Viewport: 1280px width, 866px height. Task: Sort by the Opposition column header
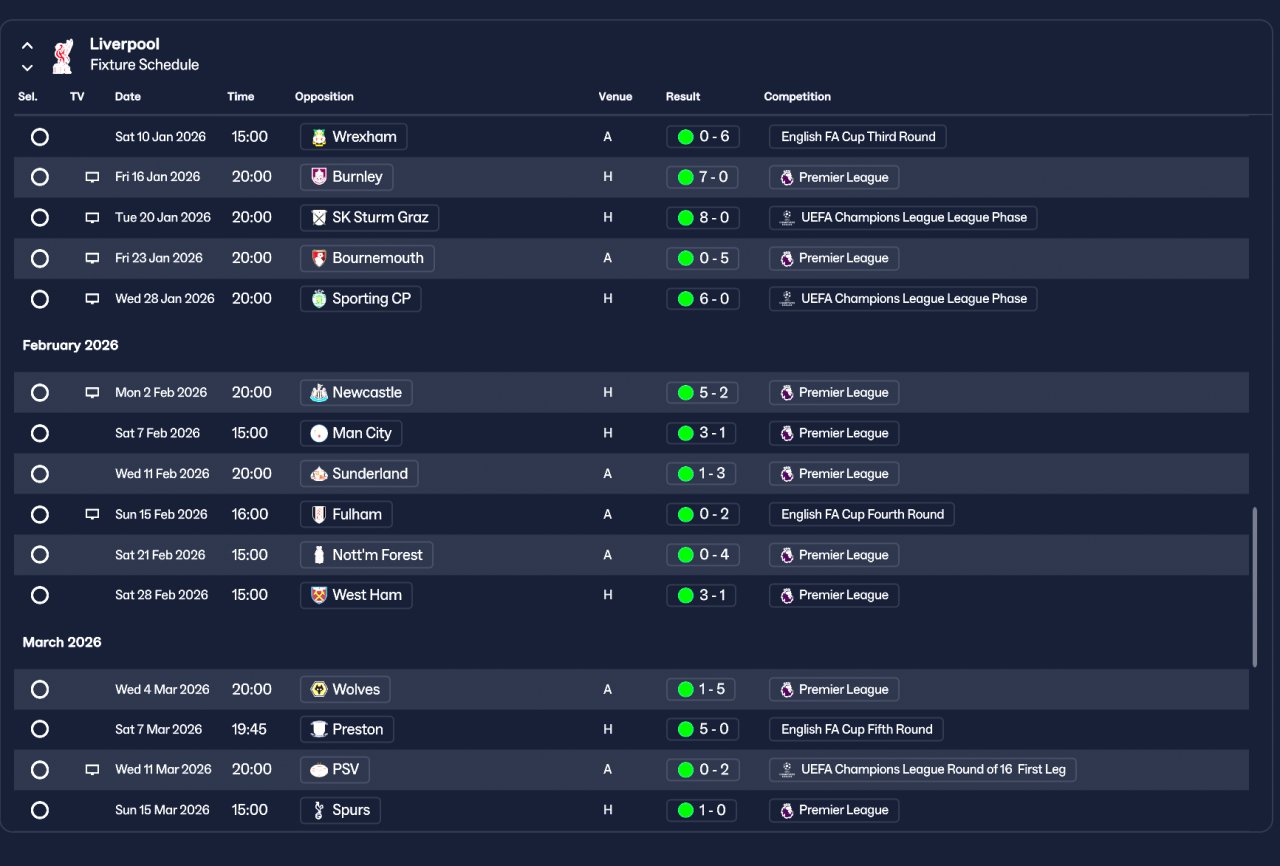coord(324,97)
